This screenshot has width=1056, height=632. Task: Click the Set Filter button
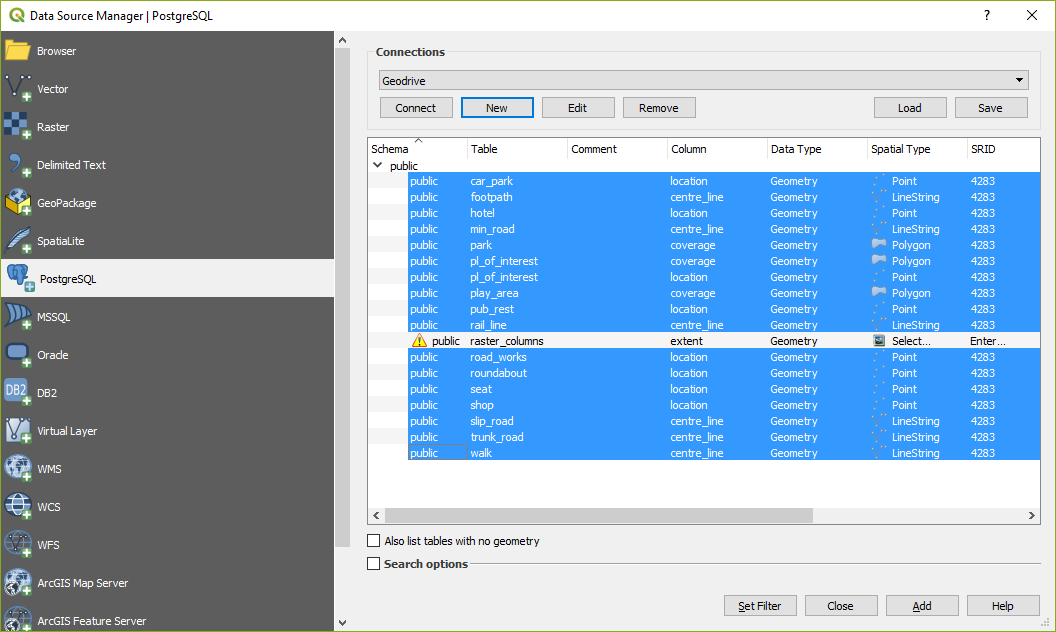pos(760,606)
